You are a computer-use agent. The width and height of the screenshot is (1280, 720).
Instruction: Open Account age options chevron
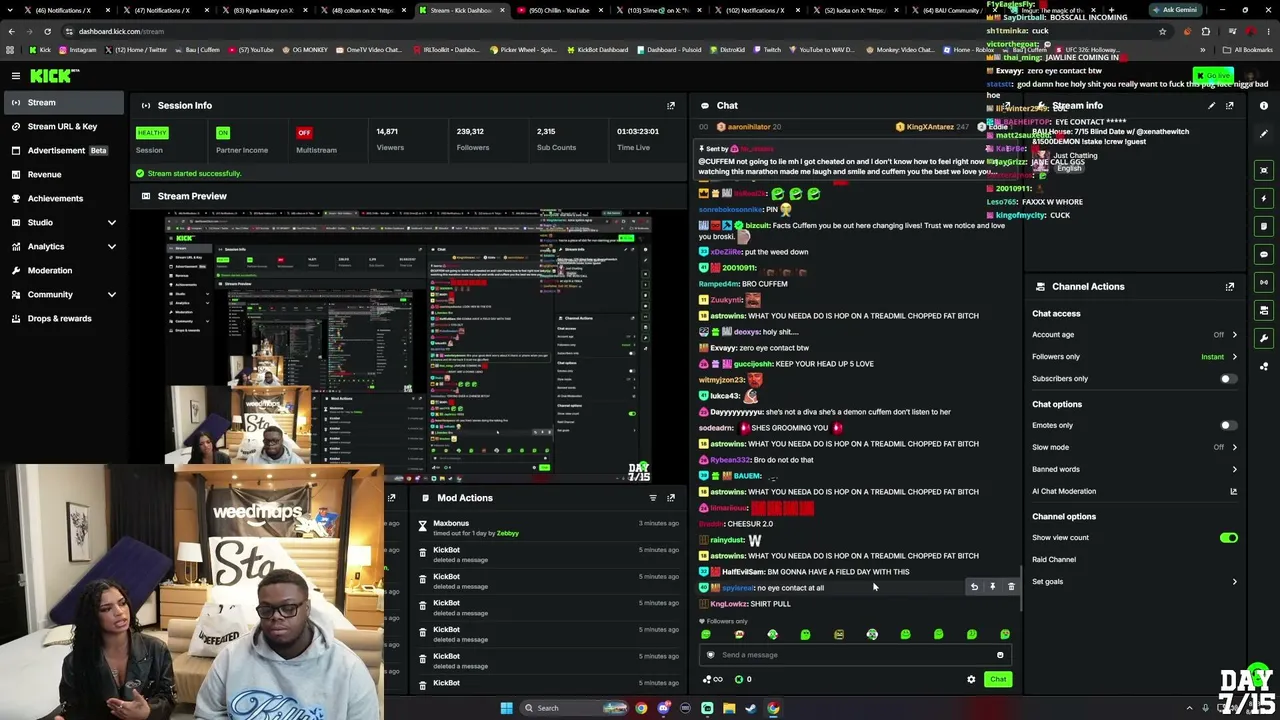pyautogui.click(x=1234, y=335)
